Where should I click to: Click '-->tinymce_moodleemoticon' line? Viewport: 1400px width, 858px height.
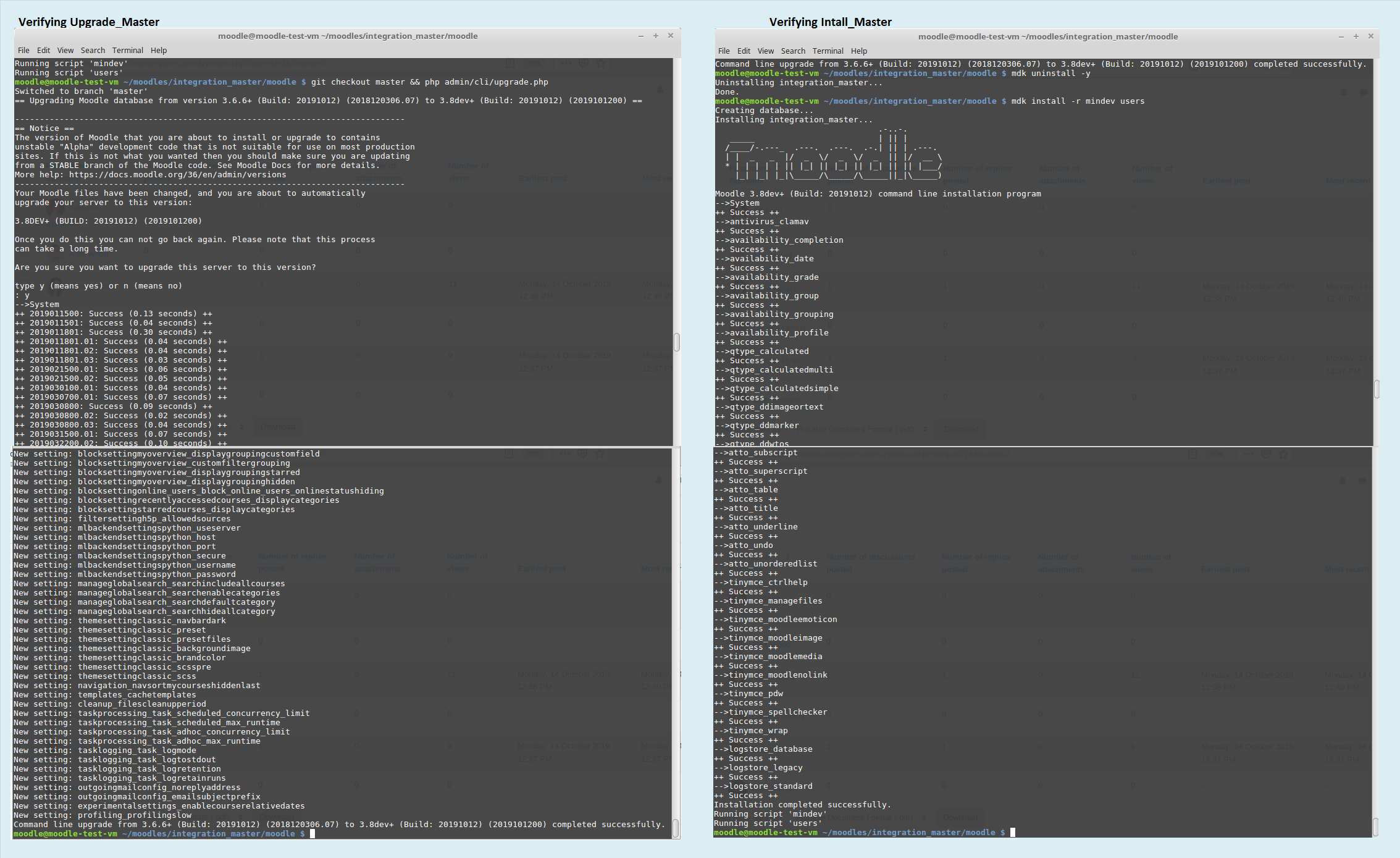coord(776,620)
